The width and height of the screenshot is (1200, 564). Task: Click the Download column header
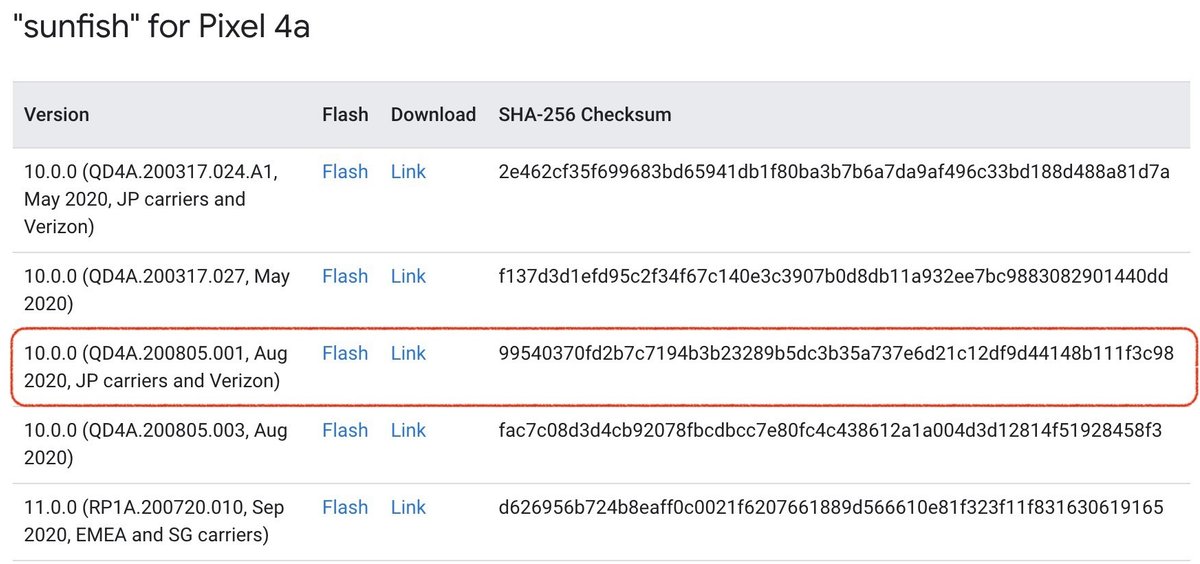coord(433,114)
